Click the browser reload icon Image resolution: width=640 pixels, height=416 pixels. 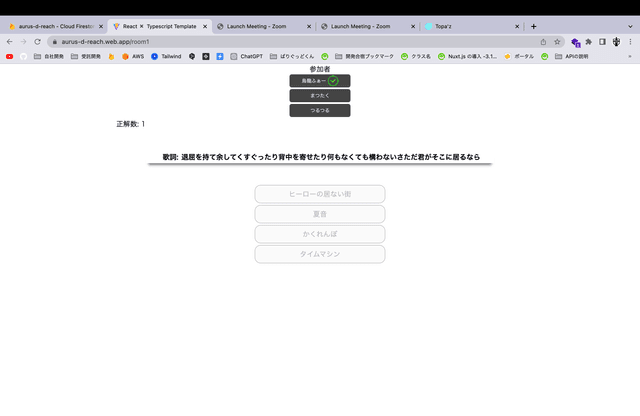coord(37,42)
